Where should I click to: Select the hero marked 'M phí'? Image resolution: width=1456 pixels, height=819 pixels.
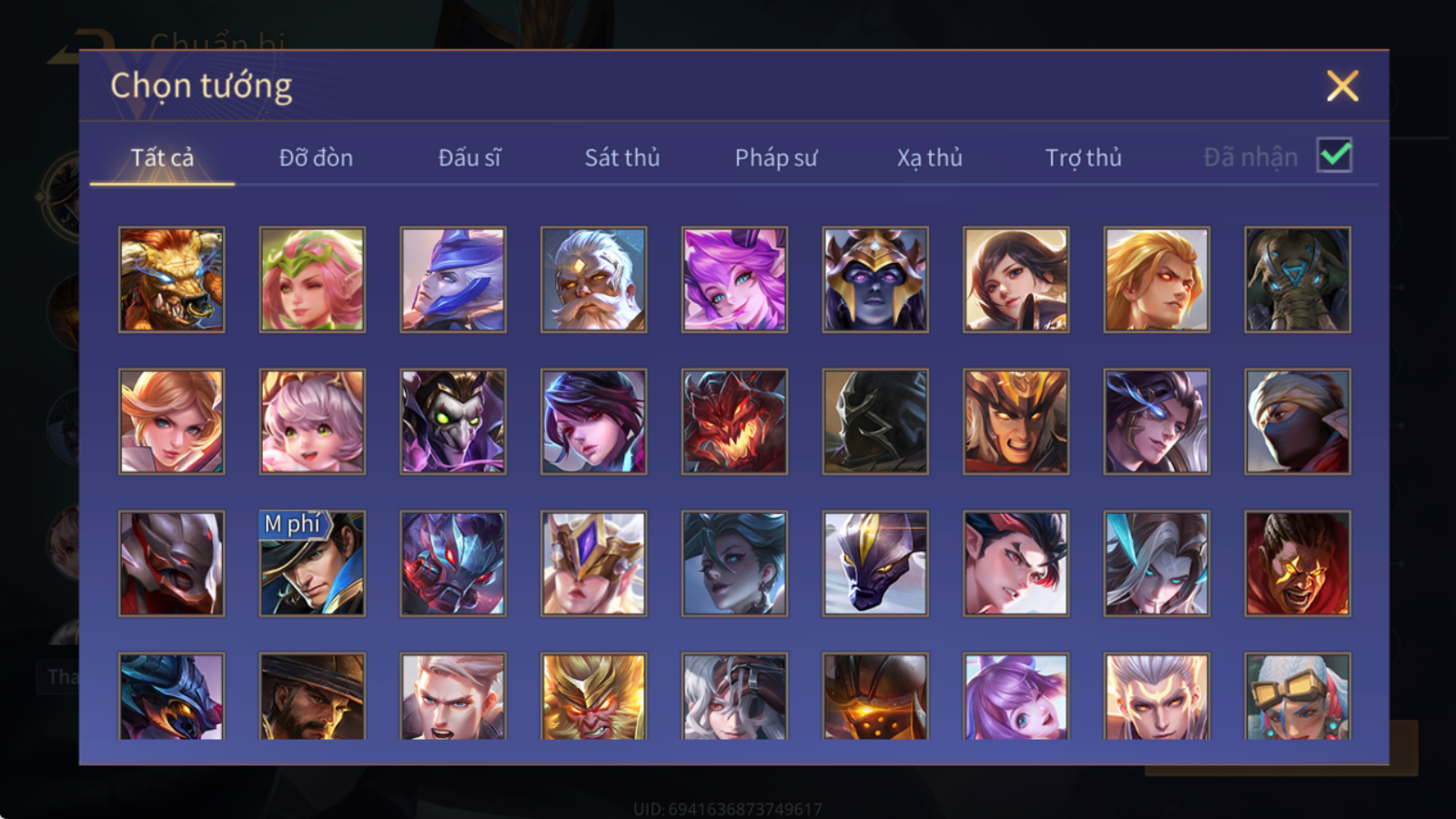point(312,563)
